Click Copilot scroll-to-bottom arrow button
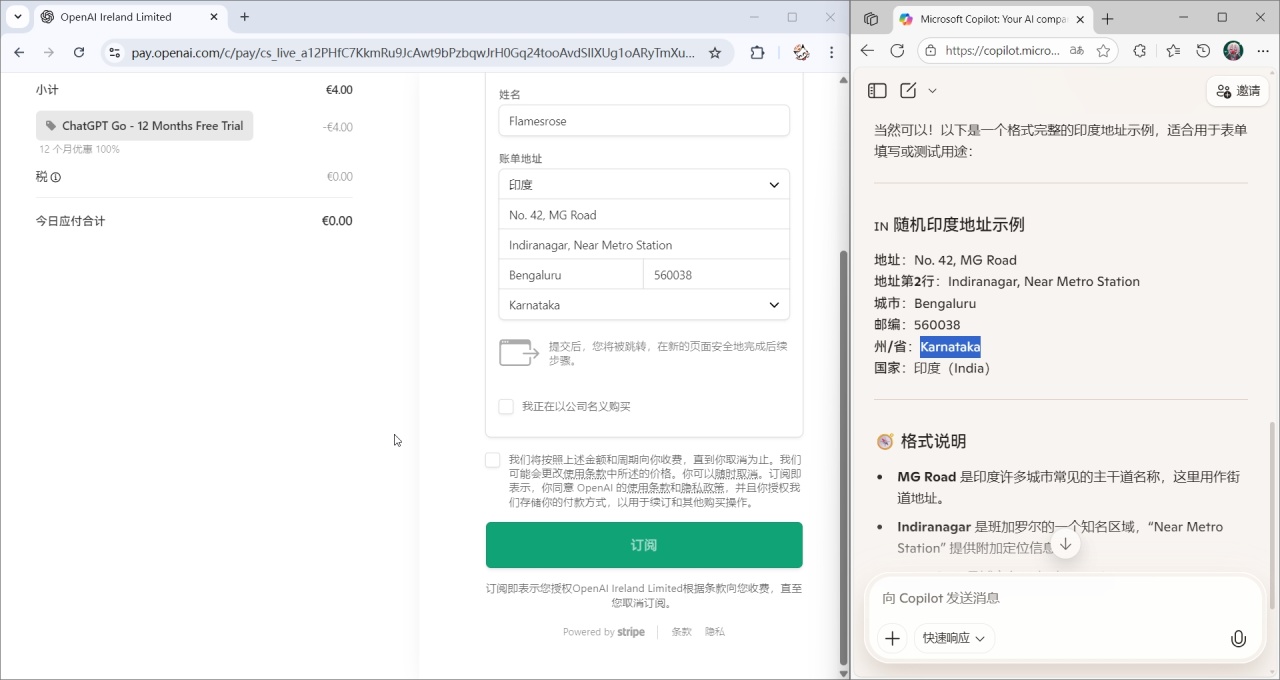 [1066, 544]
